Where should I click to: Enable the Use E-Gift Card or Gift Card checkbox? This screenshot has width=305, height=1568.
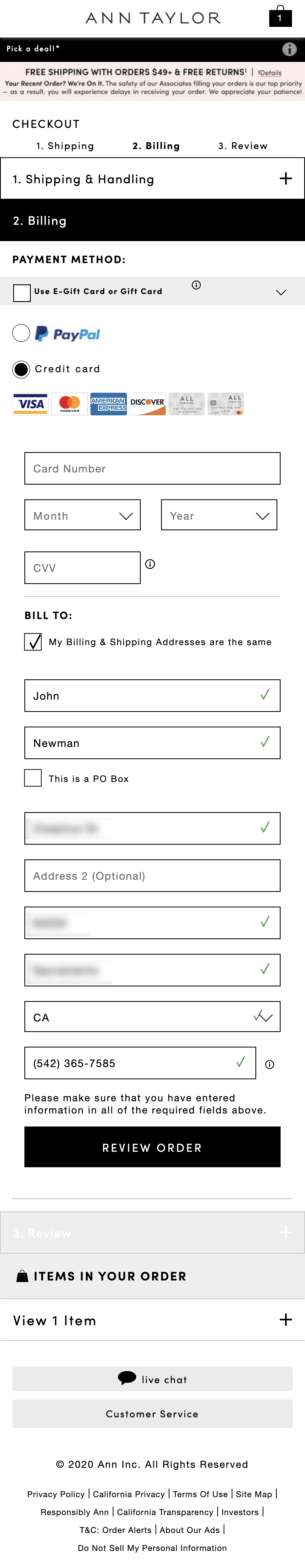click(x=22, y=292)
